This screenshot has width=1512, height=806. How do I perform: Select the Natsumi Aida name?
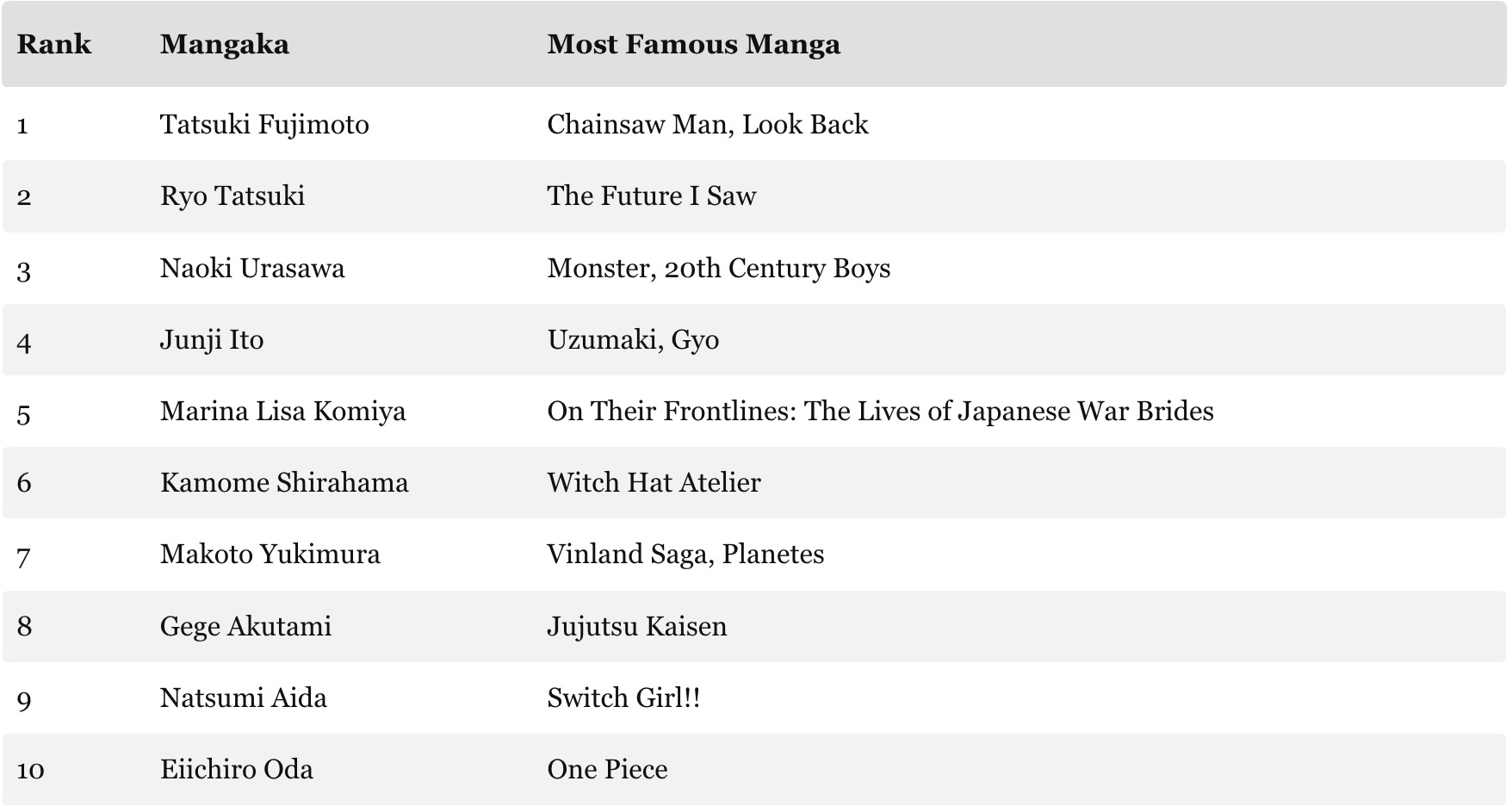click(244, 698)
